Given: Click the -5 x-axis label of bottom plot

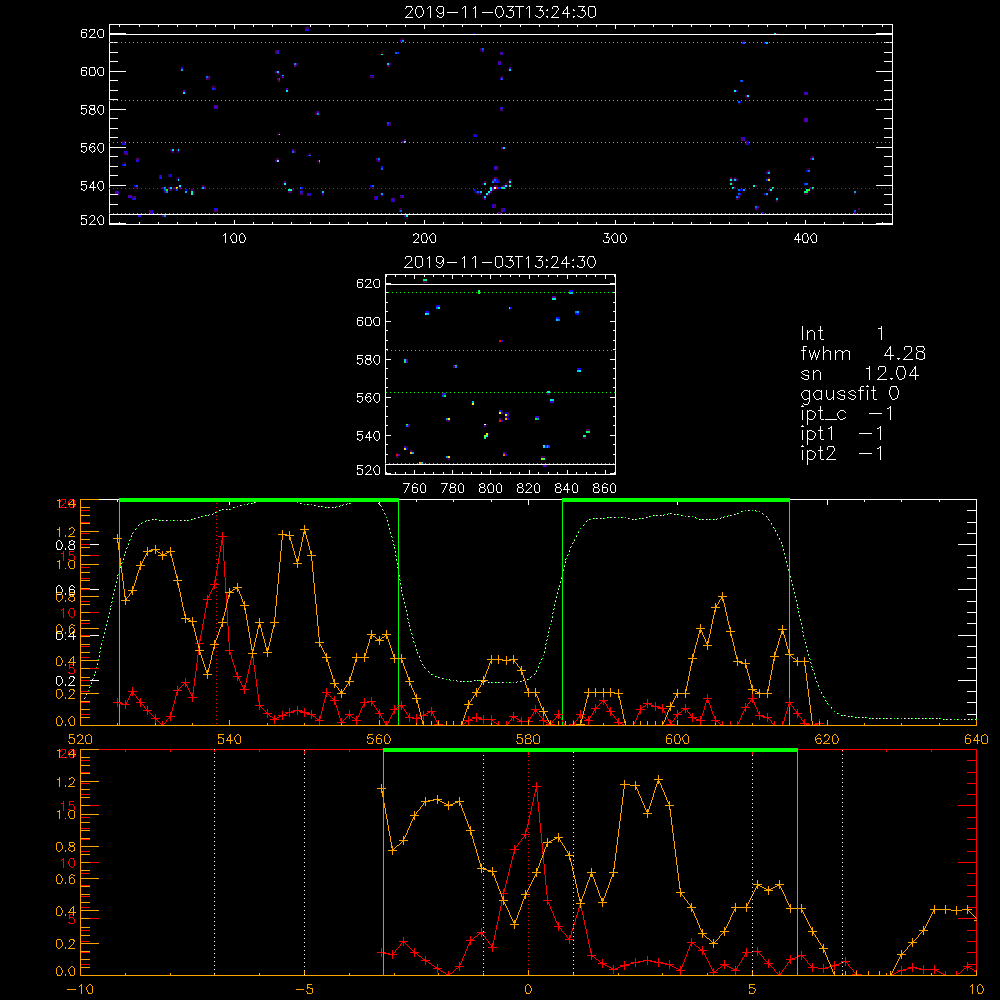Looking at the screenshot, I should [304, 989].
